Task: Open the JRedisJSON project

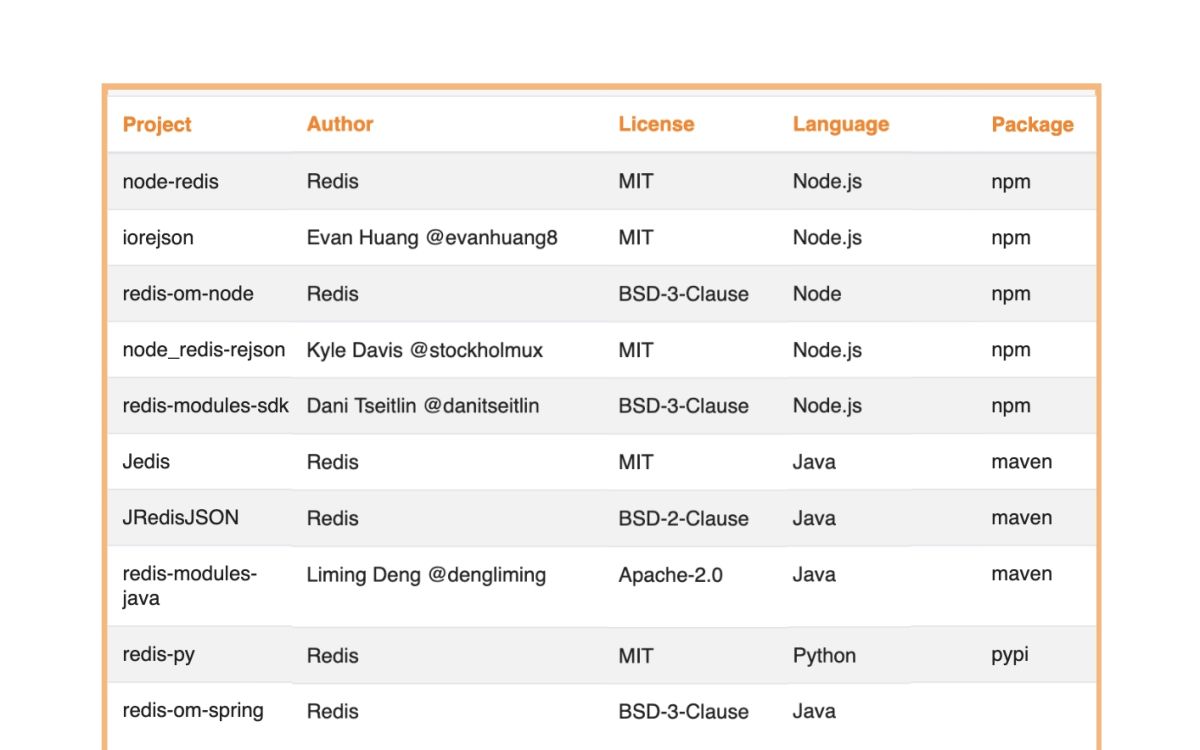Action: (x=181, y=518)
